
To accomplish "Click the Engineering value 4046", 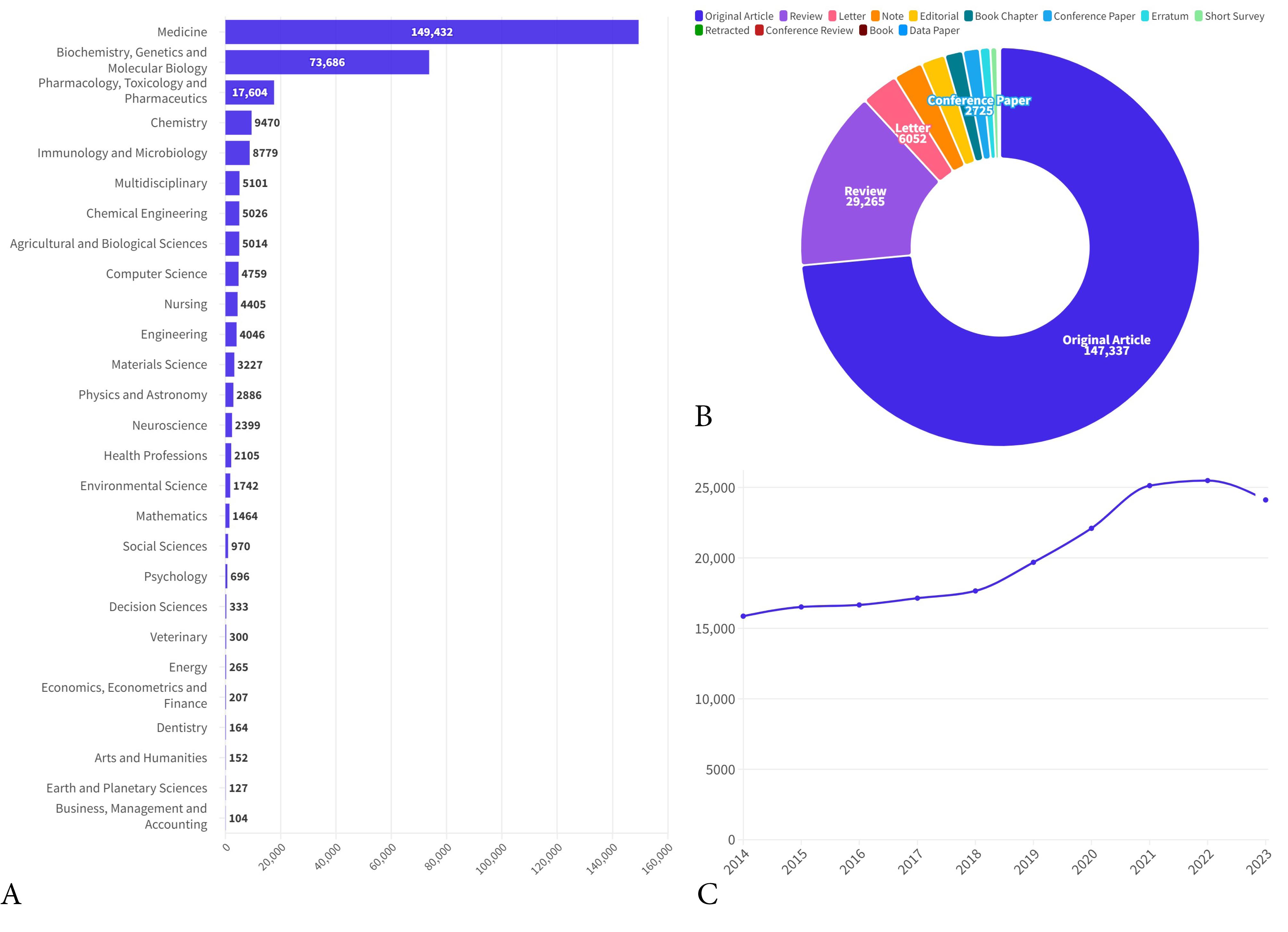I will coord(252,335).
